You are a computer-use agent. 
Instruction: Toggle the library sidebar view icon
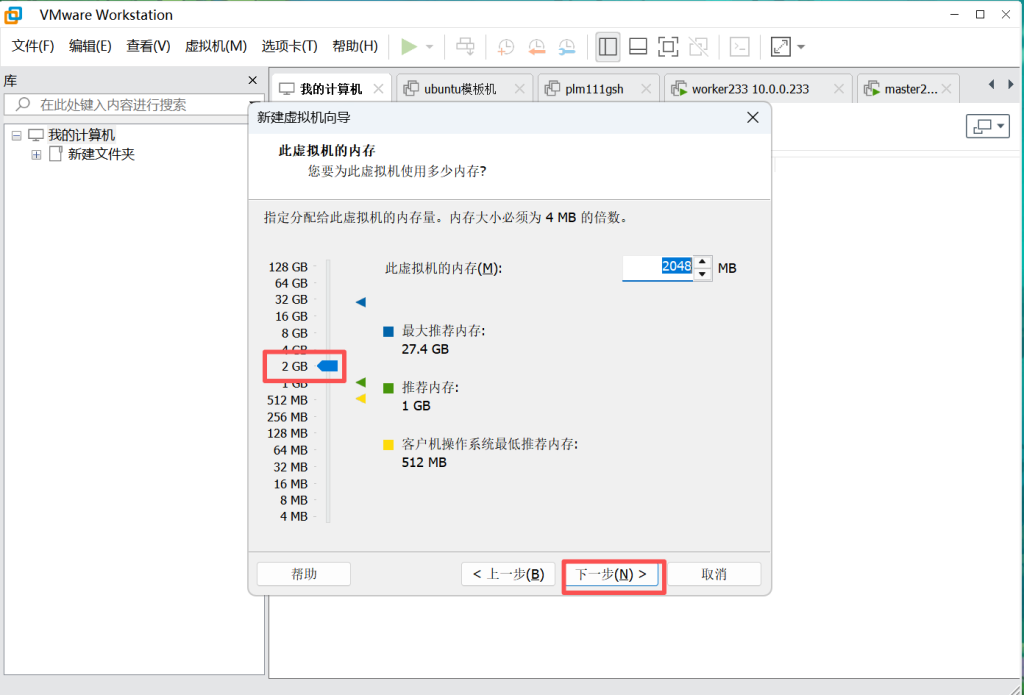pyautogui.click(x=607, y=47)
